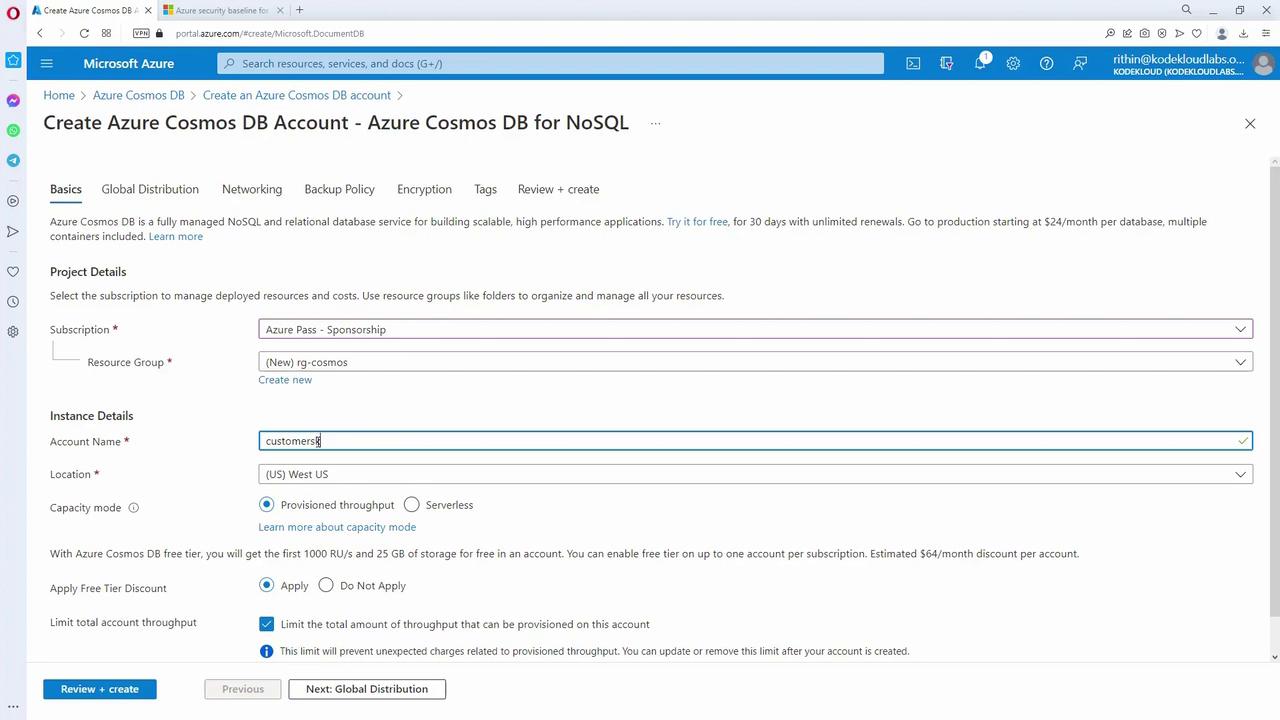Open WhatsApp in the Opera sidebar
Image resolution: width=1280 pixels, height=720 pixels.
(13, 130)
